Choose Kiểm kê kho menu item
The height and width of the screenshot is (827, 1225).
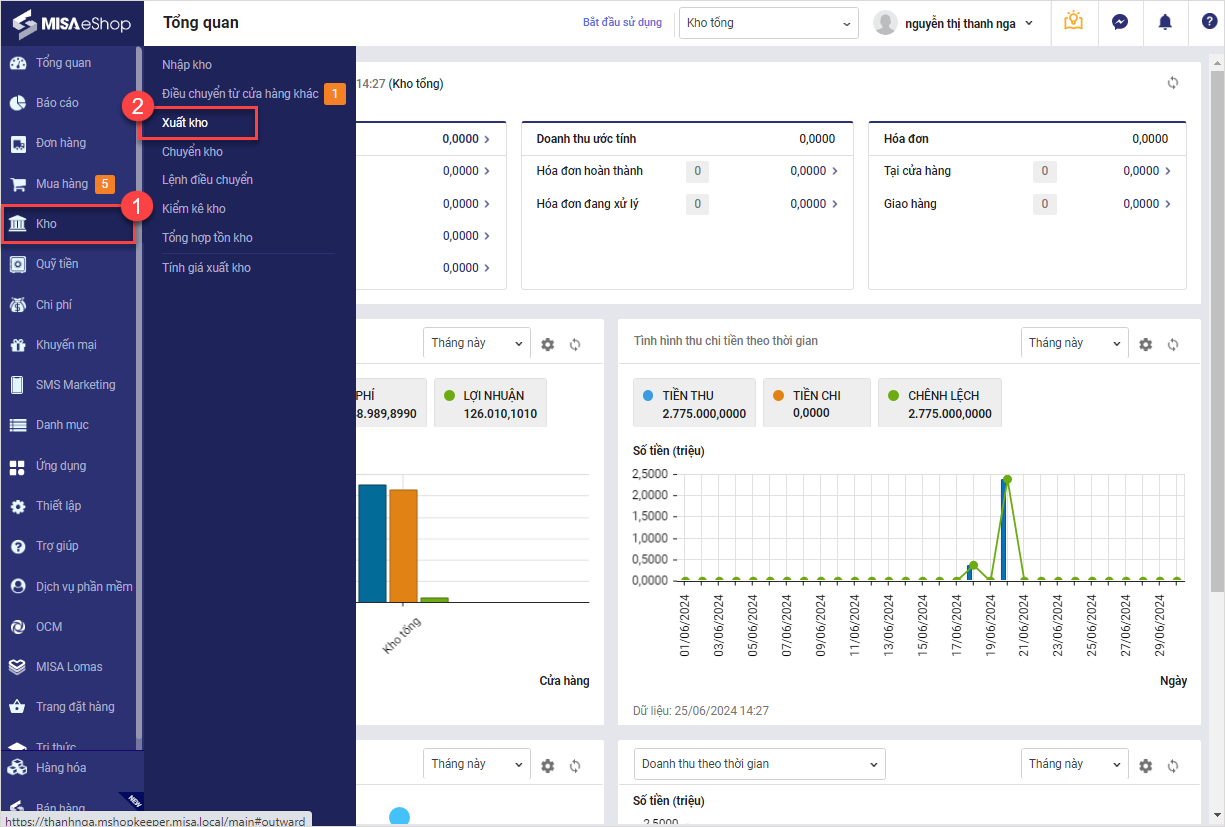[194, 209]
